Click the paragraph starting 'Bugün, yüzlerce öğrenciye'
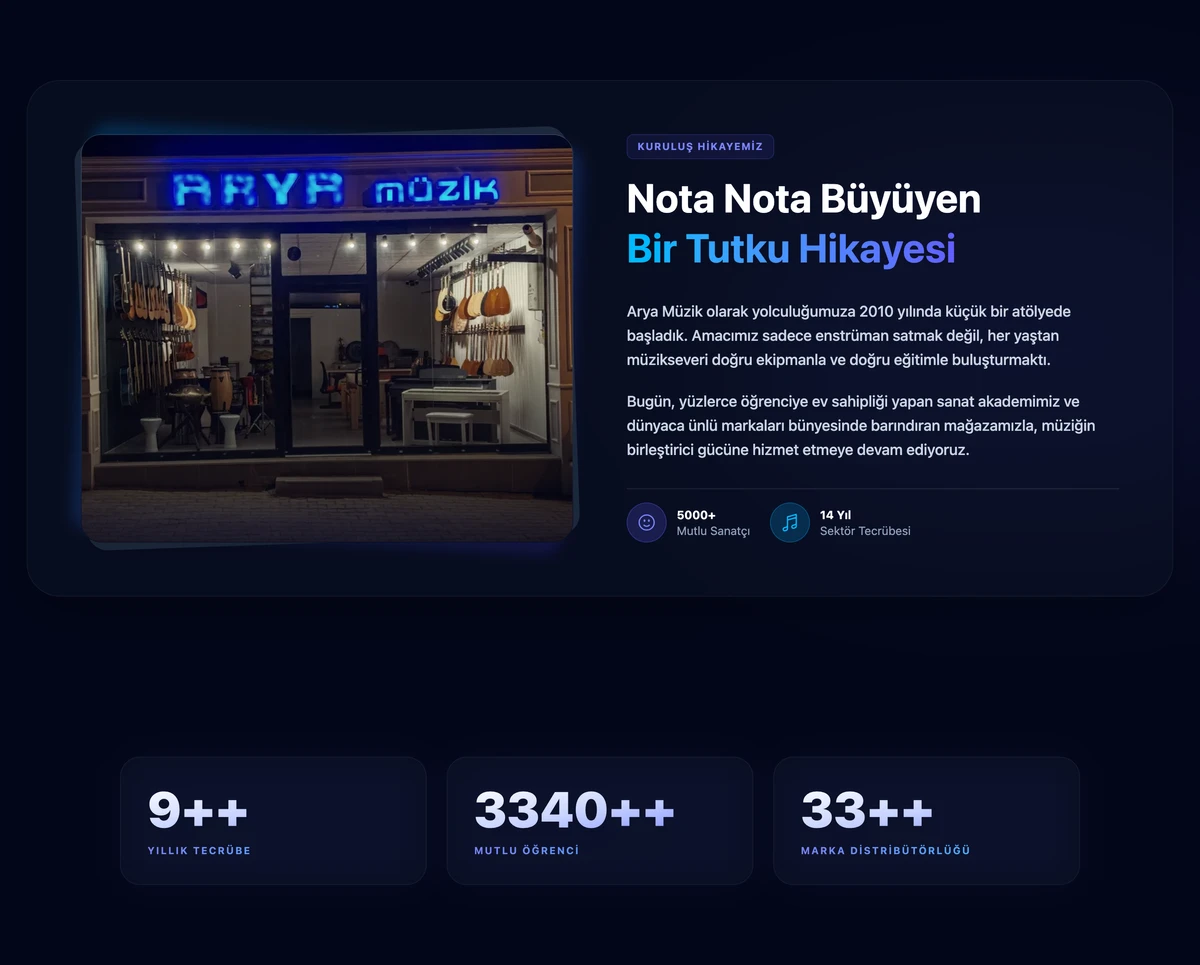The width and height of the screenshot is (1200, 965). point(861,426)
